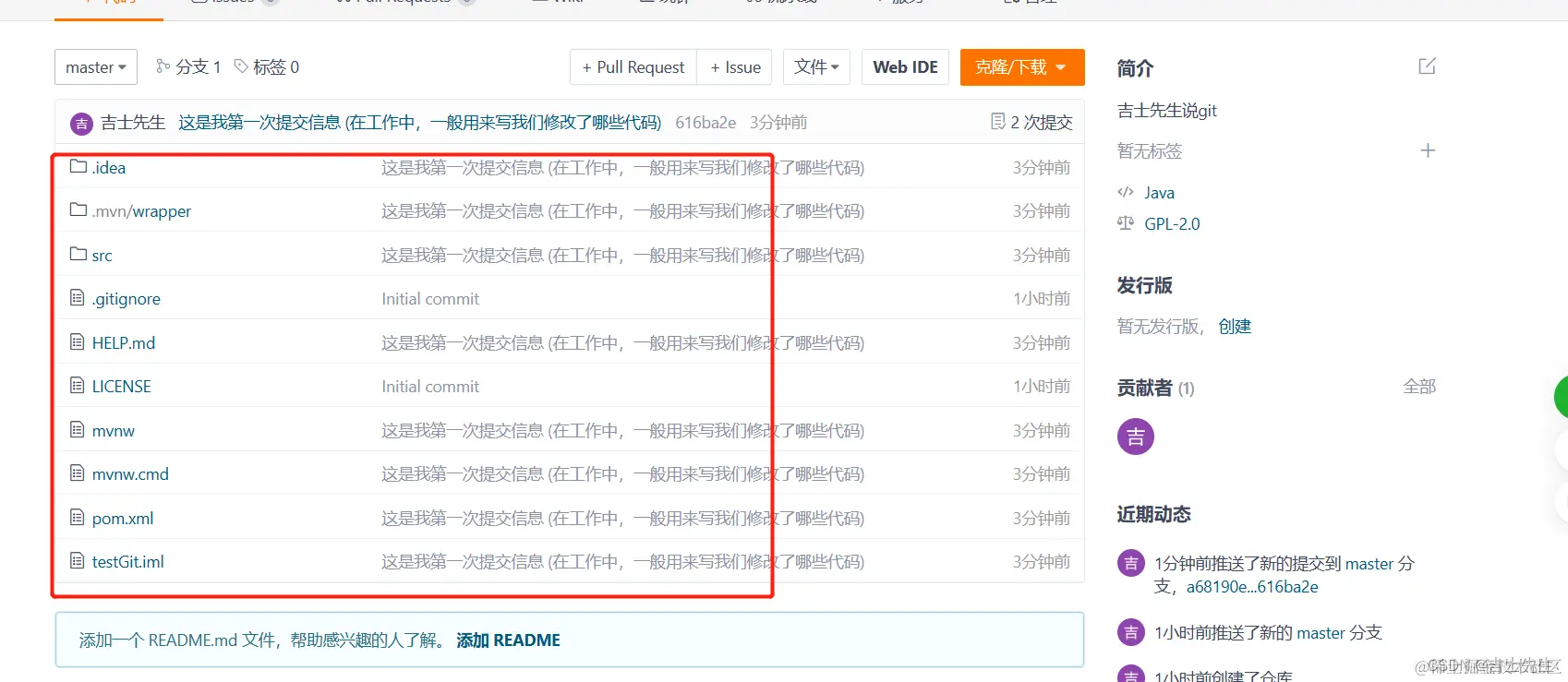Open the testGit.iml file
1568x682 pixels.
click(128, 562)
